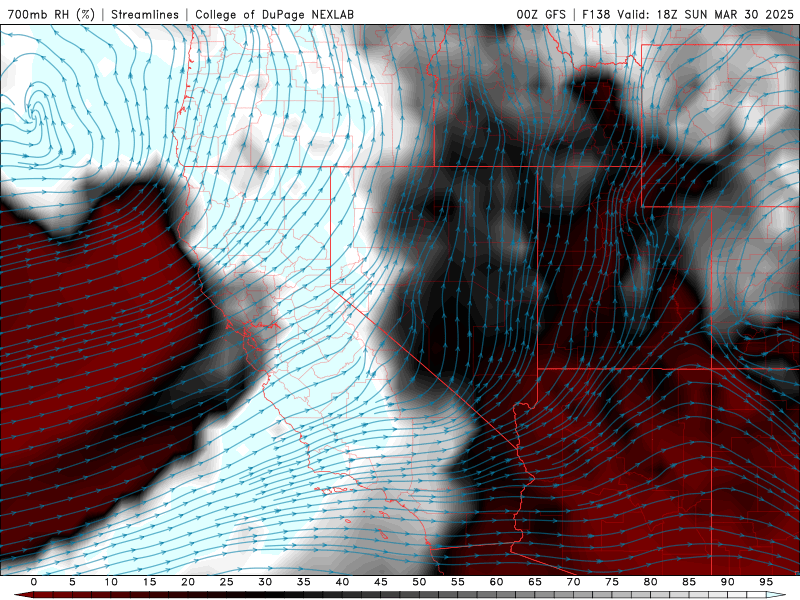Click 'College of DuPage NEXLAB' header text
The image size is (800, 600).
tap(274, 14)
